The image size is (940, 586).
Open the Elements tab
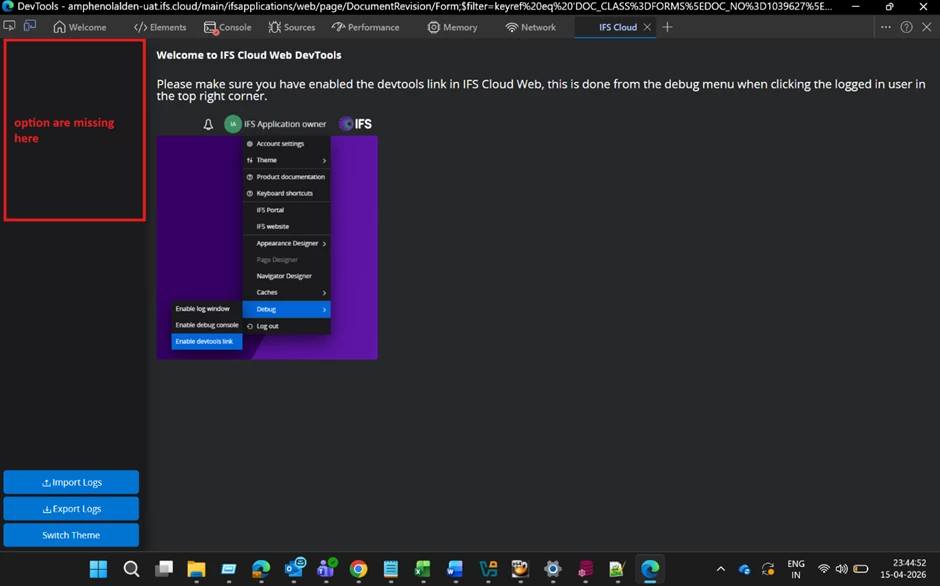point(160,27)
